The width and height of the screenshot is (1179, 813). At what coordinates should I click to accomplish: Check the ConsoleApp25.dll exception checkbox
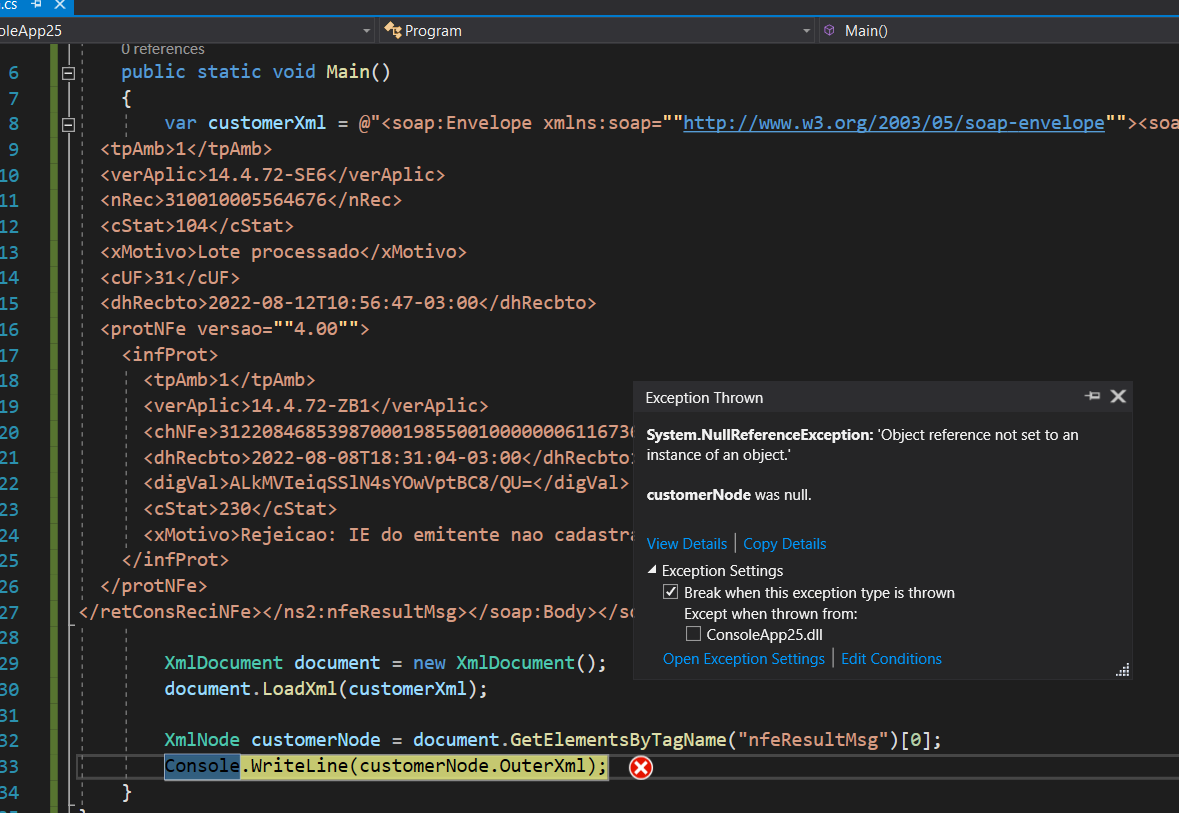(693, 634)
